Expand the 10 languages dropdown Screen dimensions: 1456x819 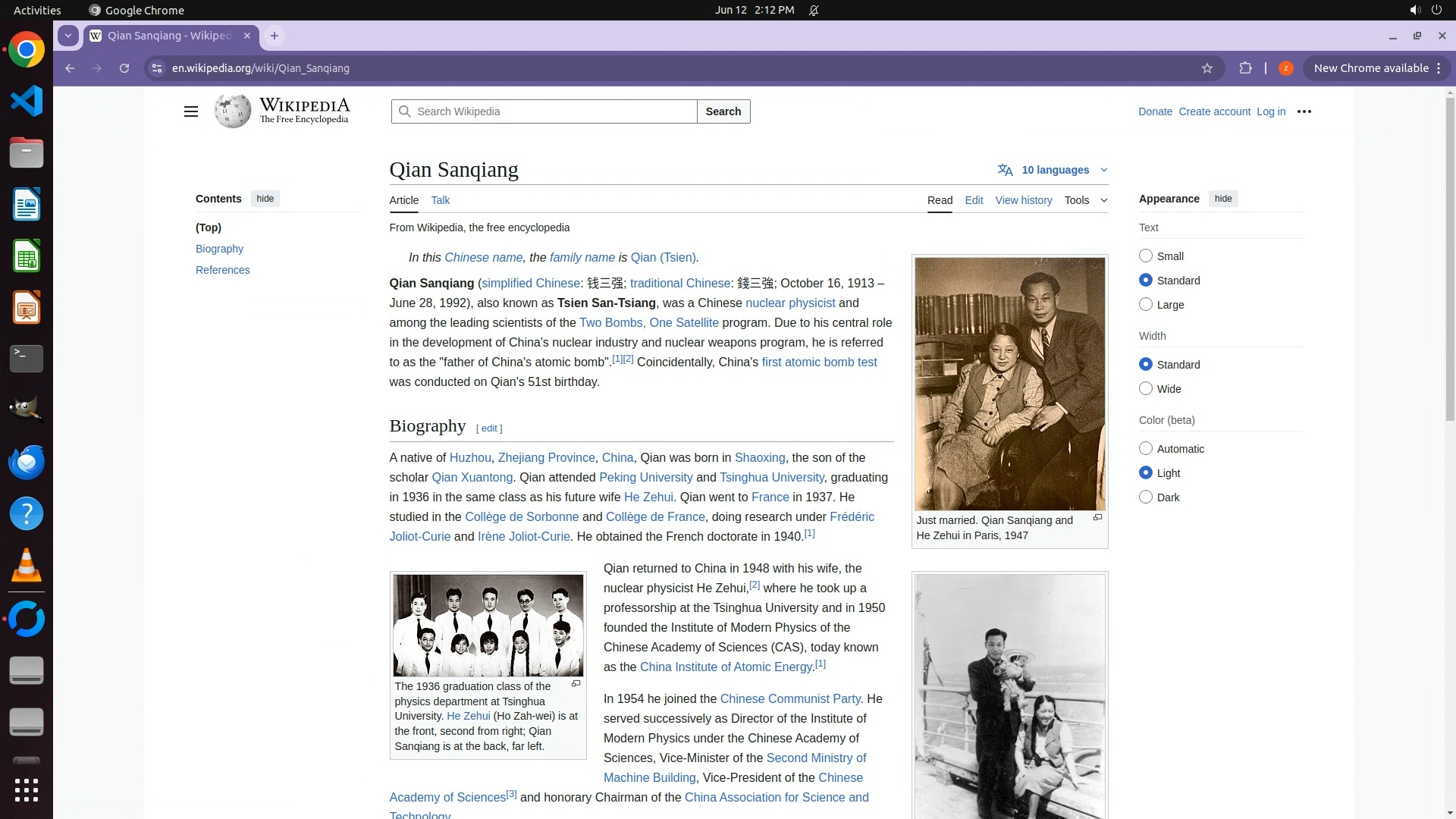click(1055, 170)
